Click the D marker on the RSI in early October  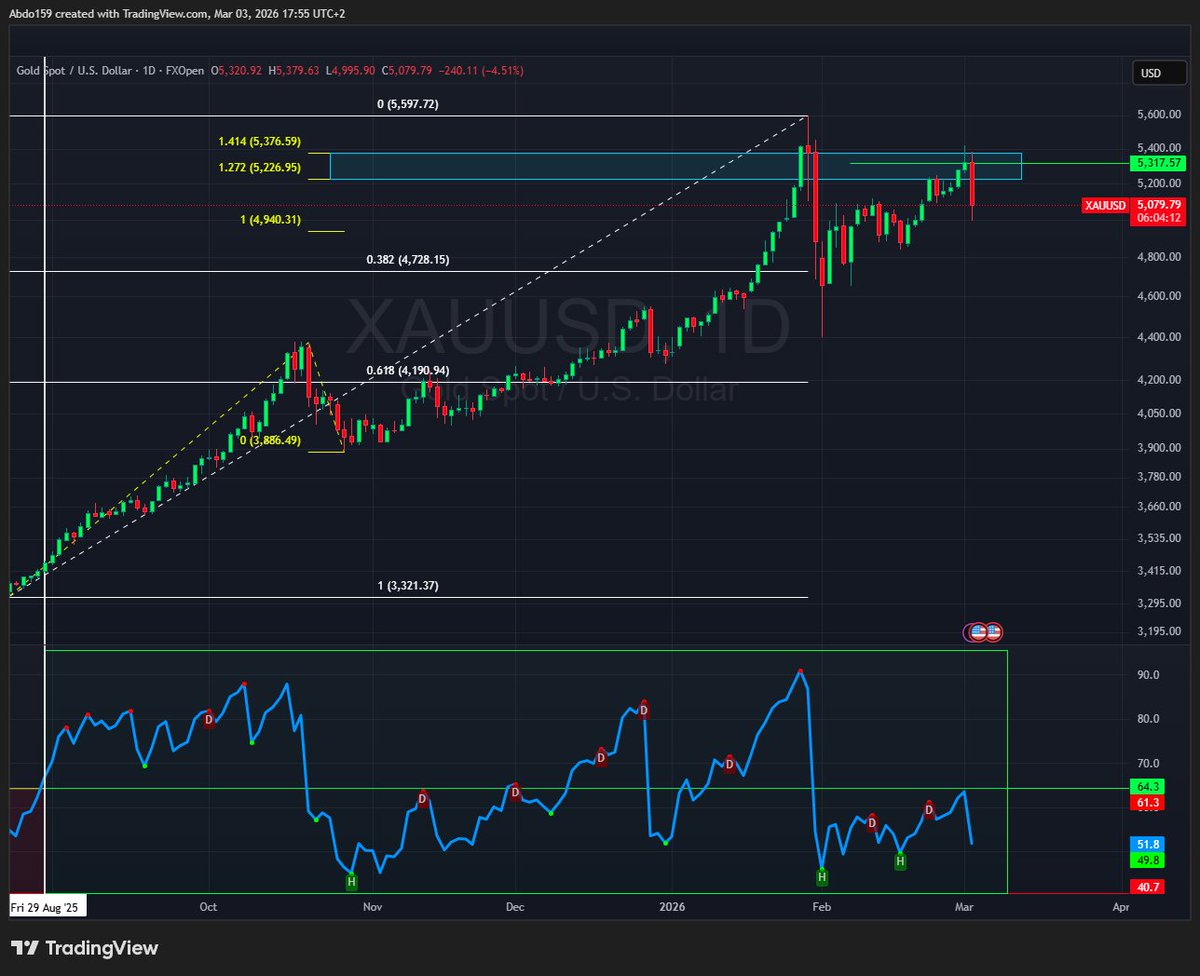pyautogui.click(x=209, y=719)
